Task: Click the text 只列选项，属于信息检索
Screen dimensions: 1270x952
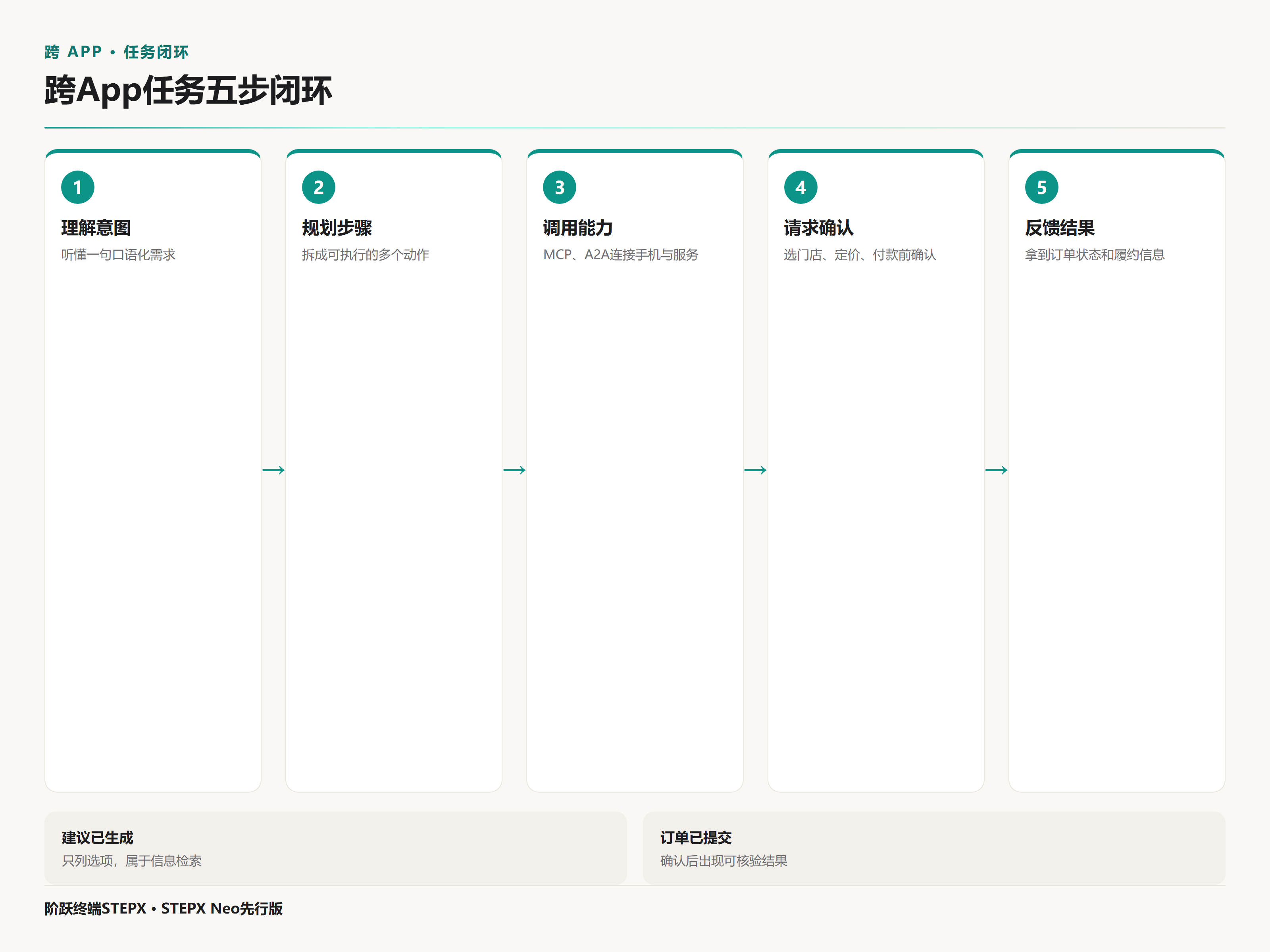Action: pyautogui.click(x=131, y=861)
